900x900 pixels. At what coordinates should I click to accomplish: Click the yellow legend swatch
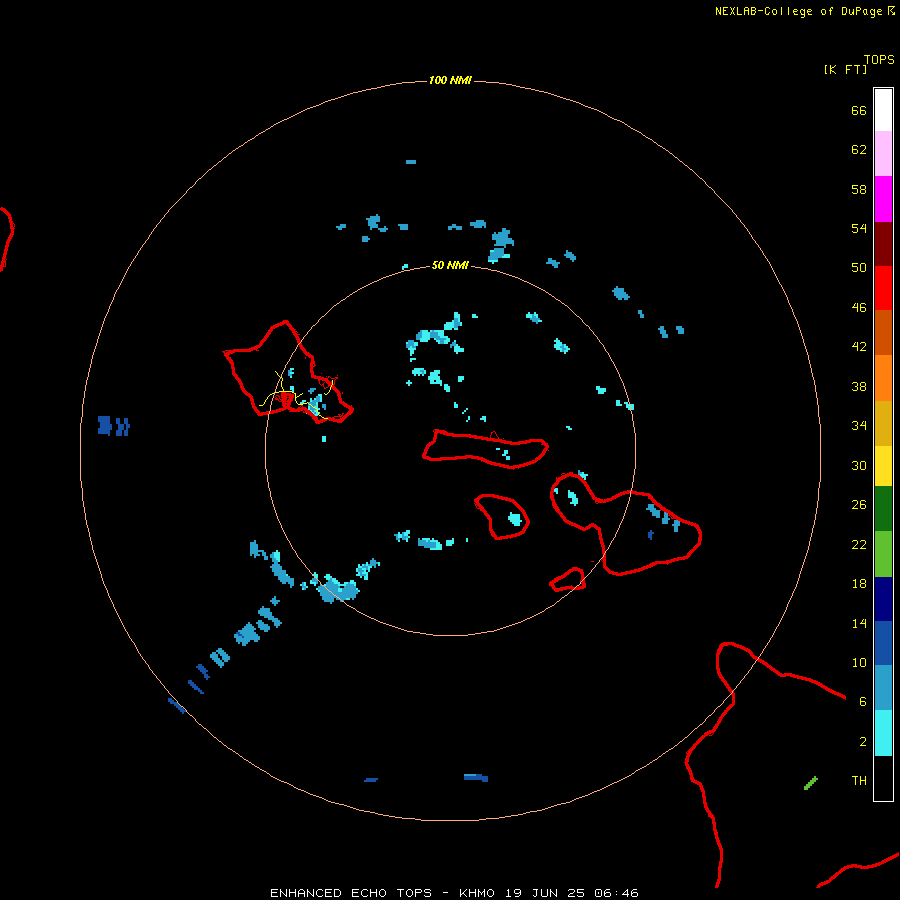883,466
